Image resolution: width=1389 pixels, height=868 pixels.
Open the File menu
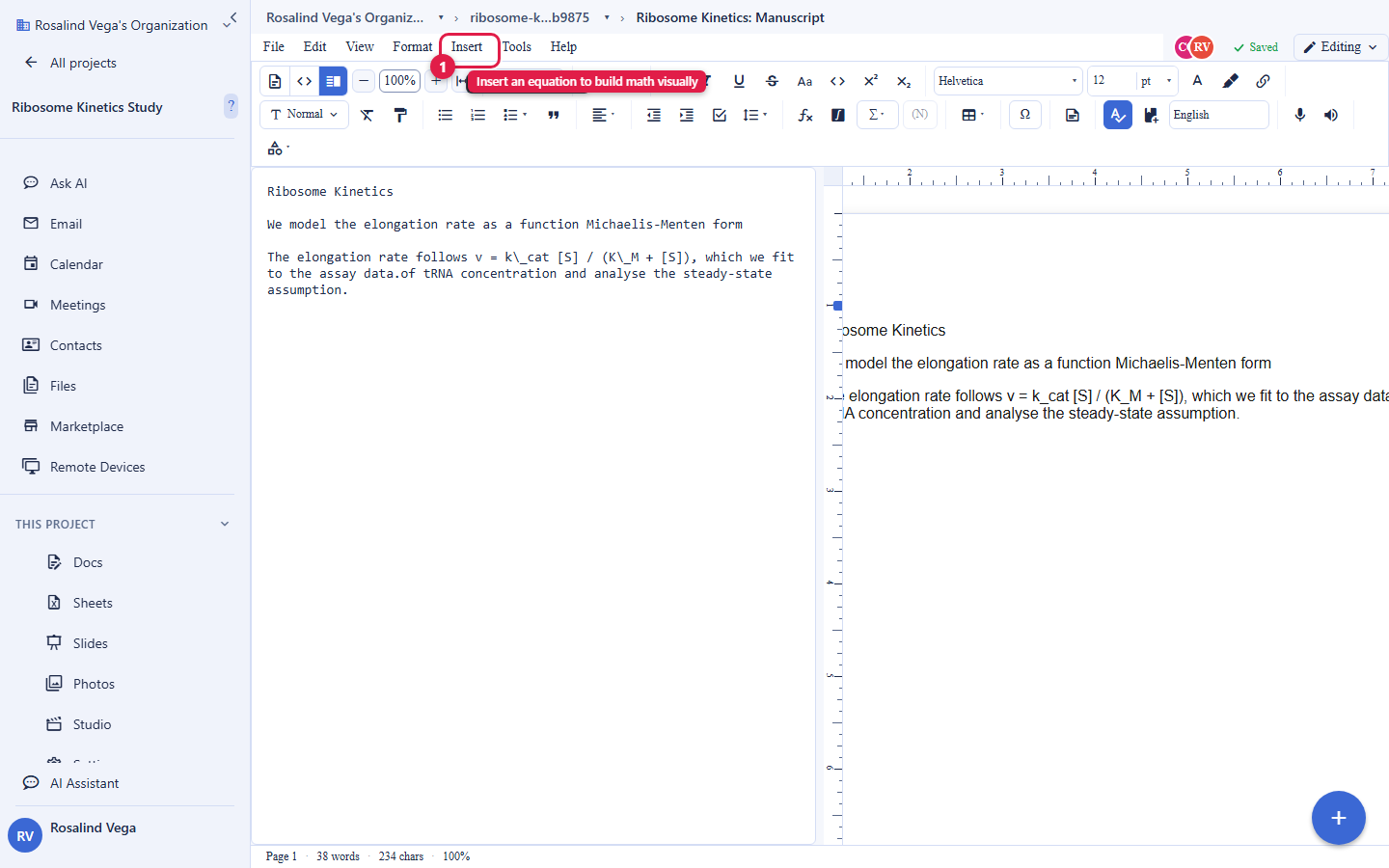(x=274, y=46)
